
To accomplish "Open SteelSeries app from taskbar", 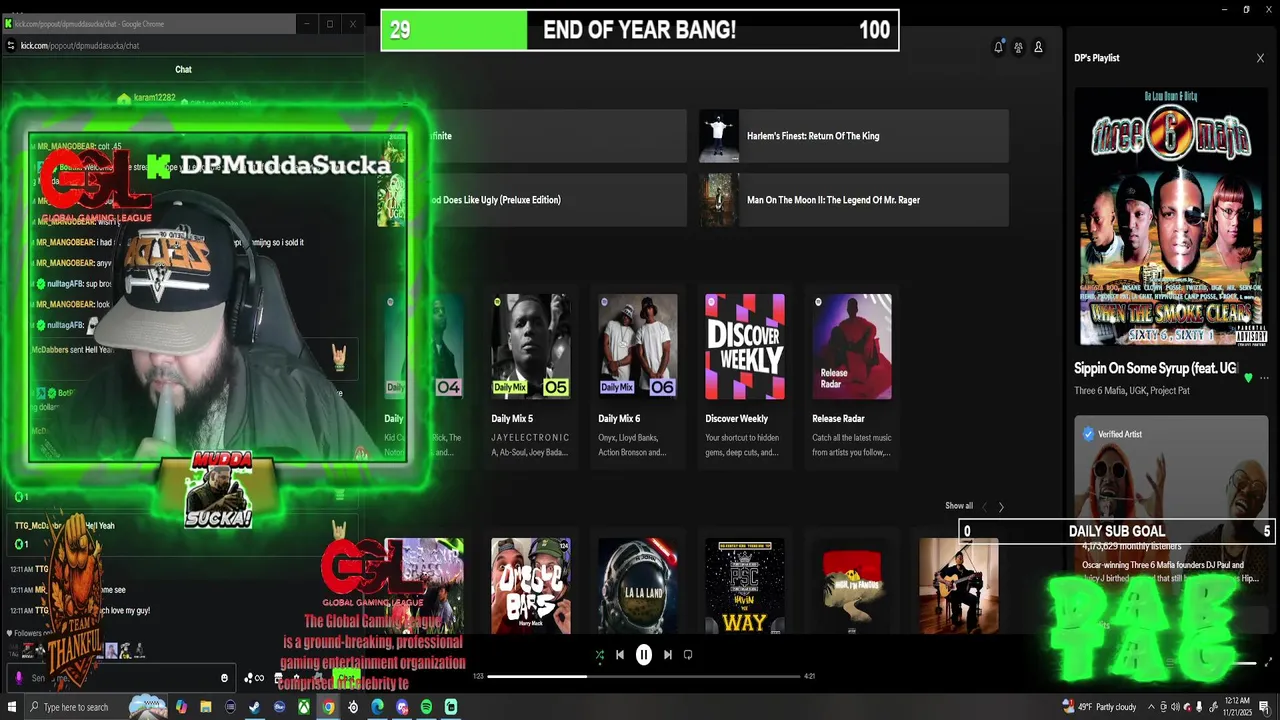I will tap(353, 707).
